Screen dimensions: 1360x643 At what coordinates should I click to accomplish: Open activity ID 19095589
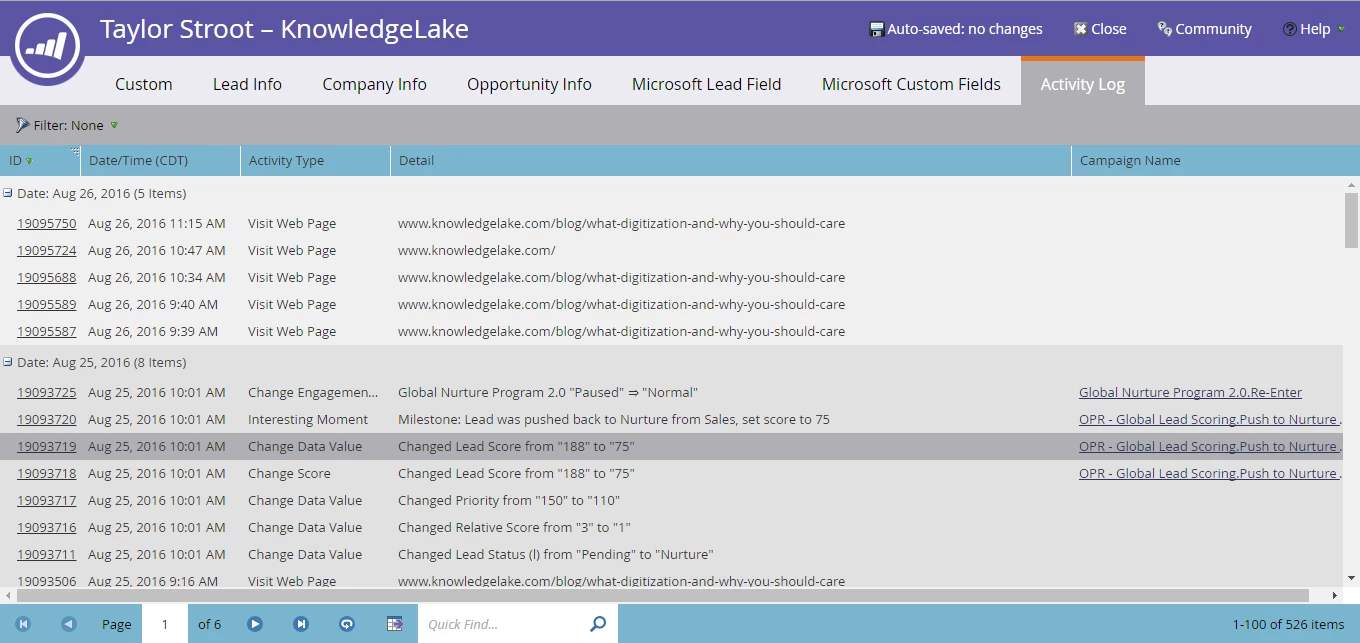pyautogui.click(x=47, y=304)
